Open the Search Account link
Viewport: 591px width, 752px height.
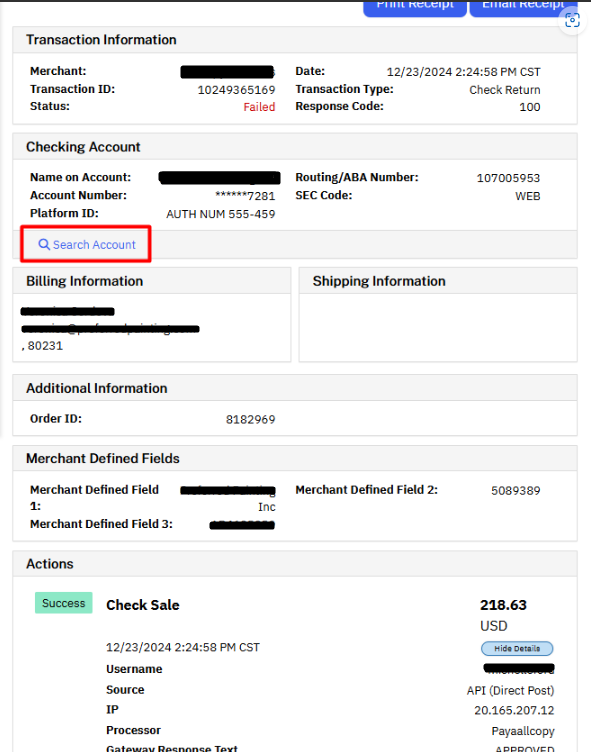point(87,245)
